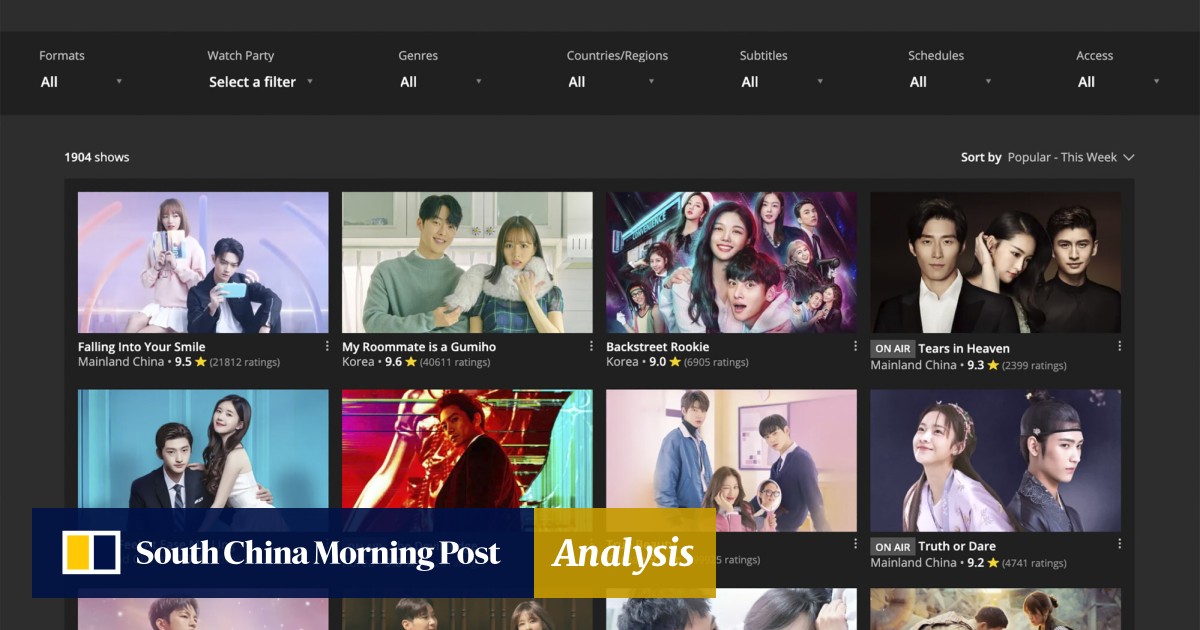Open Tears in Heaven poster thumbnail

pos(995,262)
